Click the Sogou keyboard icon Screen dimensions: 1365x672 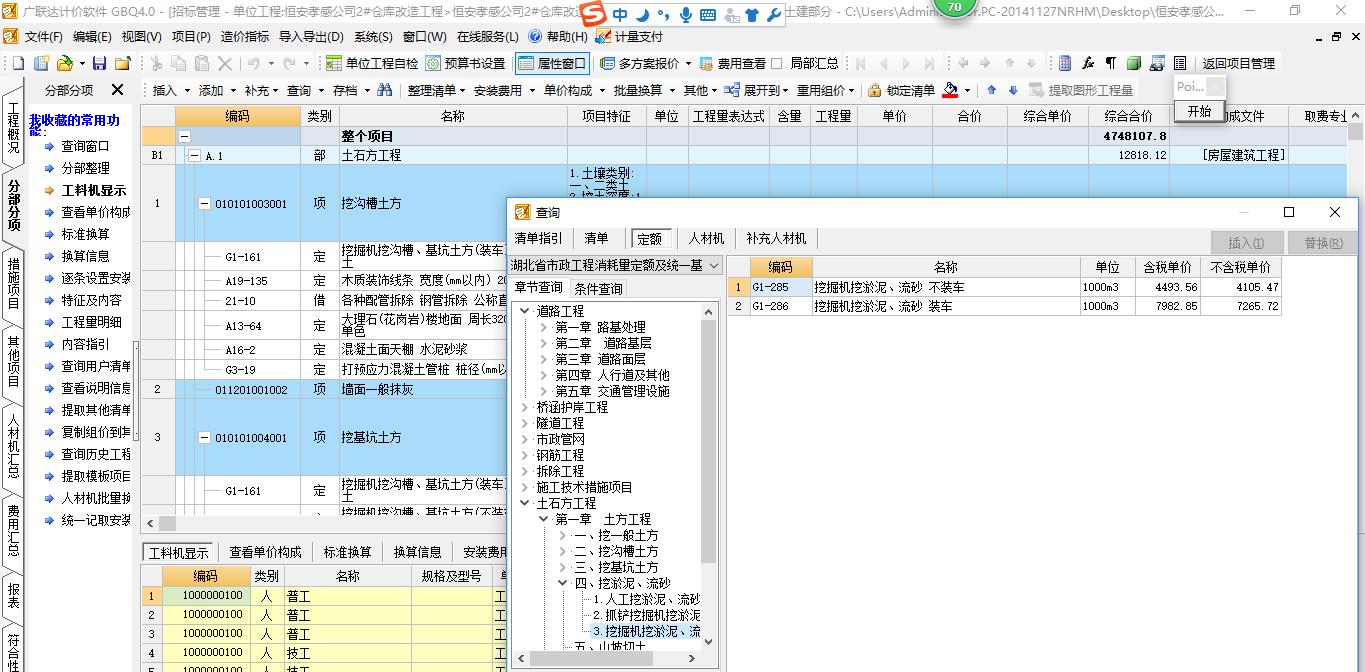tap(707, 15)
